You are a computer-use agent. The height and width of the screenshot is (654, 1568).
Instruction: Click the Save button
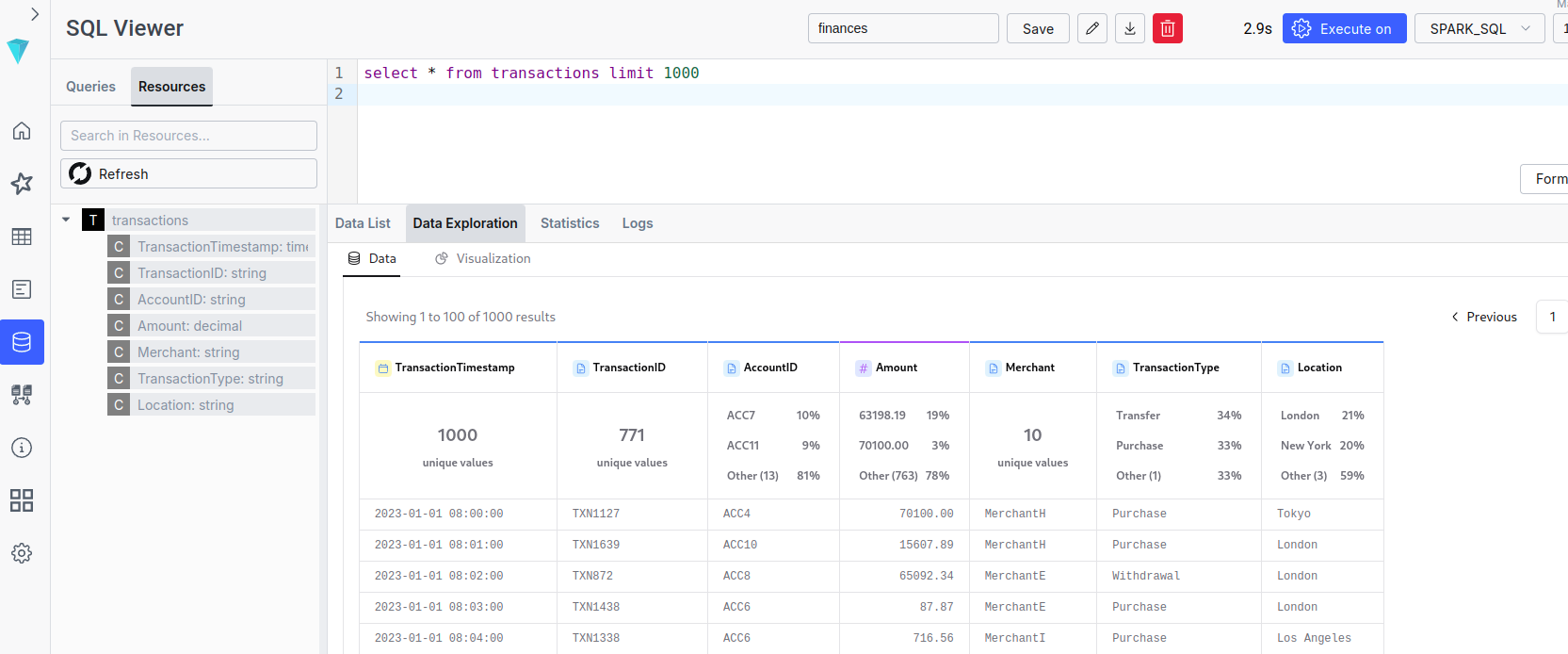(x=1037, y=29)
